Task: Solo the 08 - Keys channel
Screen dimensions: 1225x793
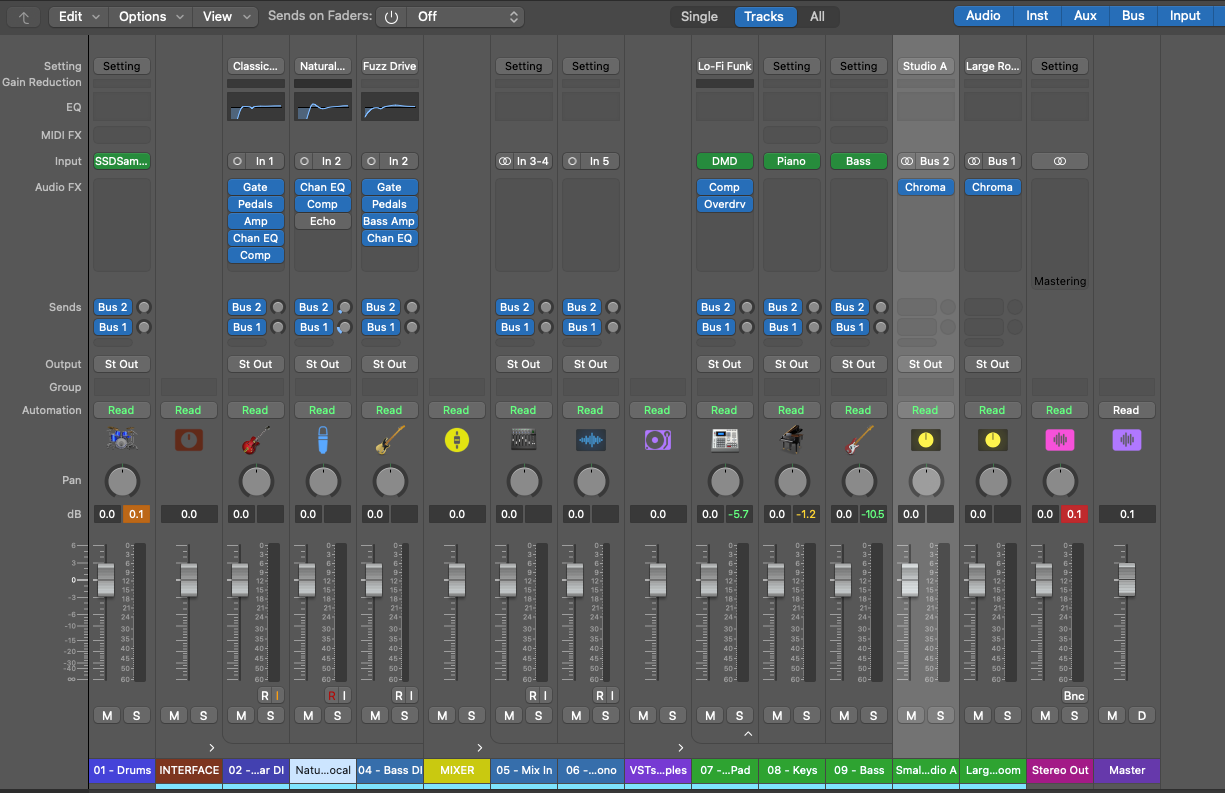Action: tap(806, 715)
